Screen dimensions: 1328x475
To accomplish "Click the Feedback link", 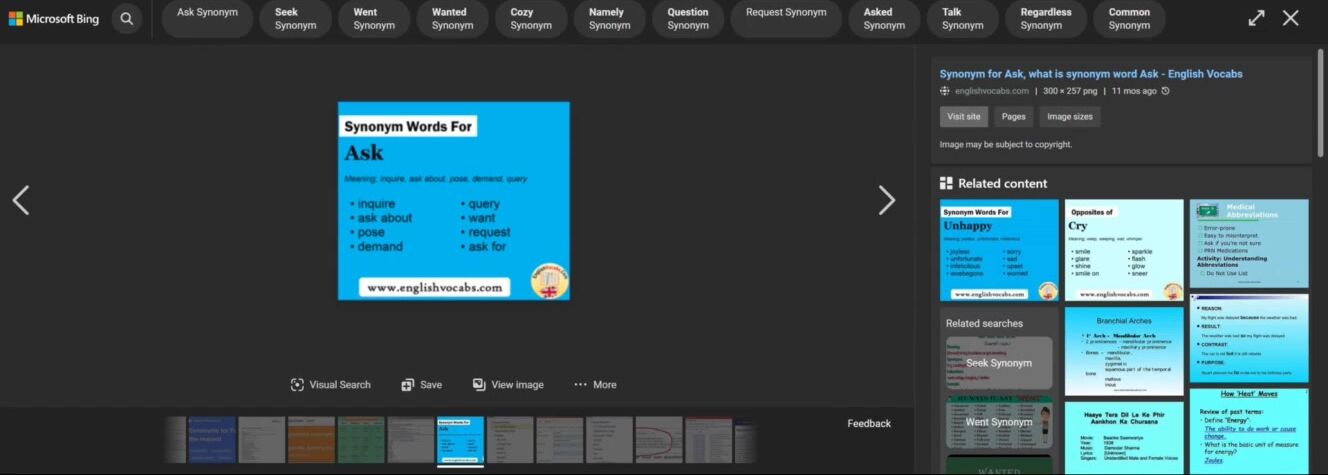I will click(x=869, y=424).
